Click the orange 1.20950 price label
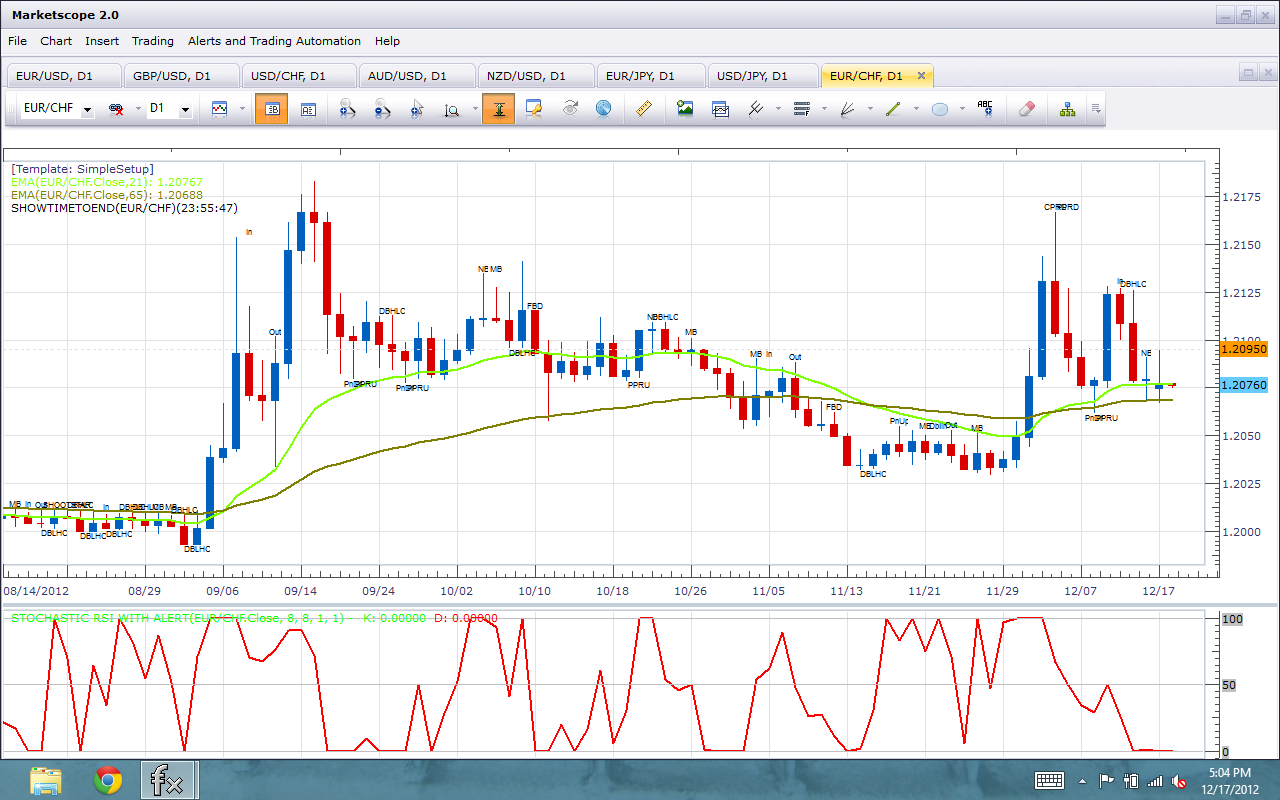The height and width of the screenshot is (800, 1280). coord(1244,349)
